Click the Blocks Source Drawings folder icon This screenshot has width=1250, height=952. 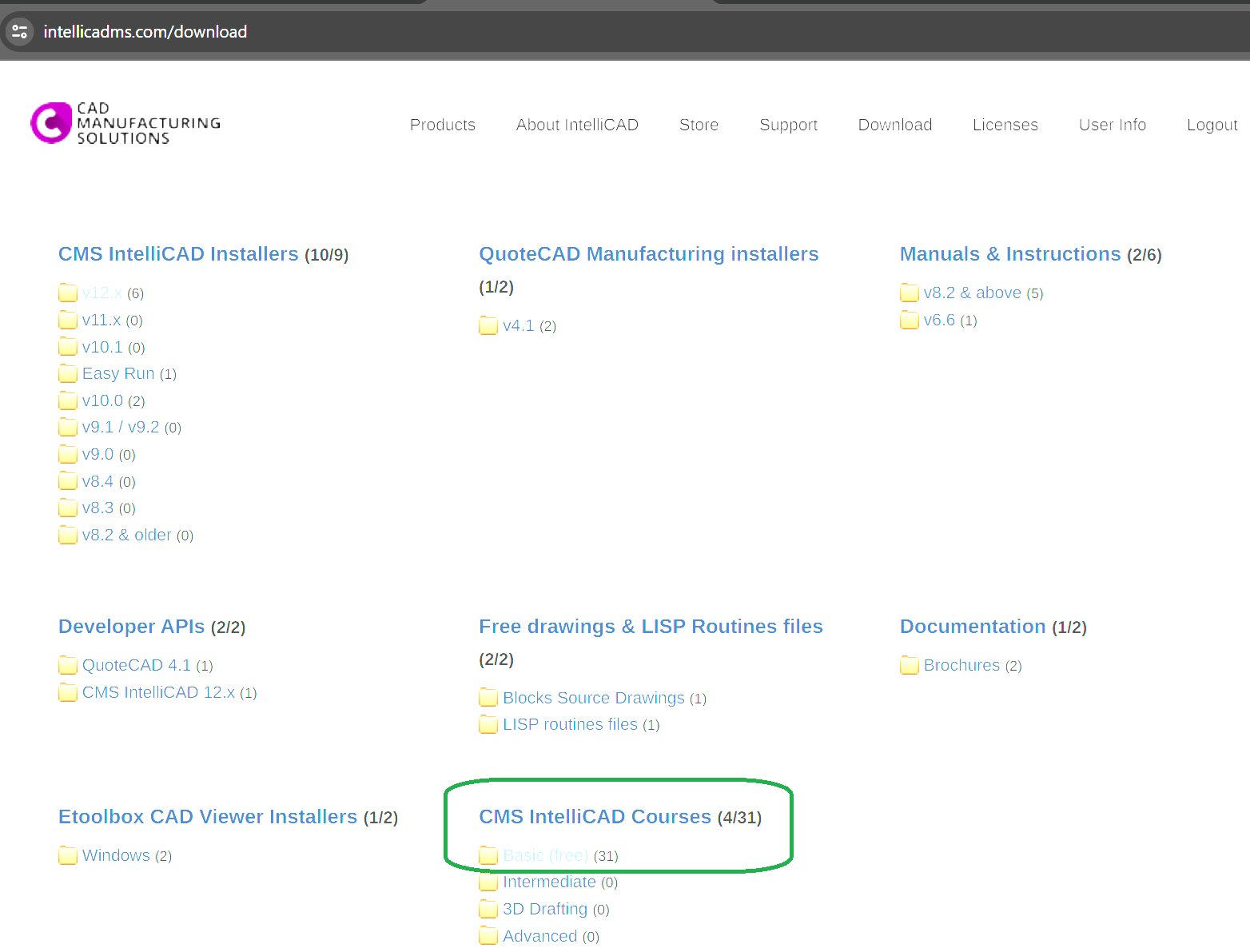[488, 699]
